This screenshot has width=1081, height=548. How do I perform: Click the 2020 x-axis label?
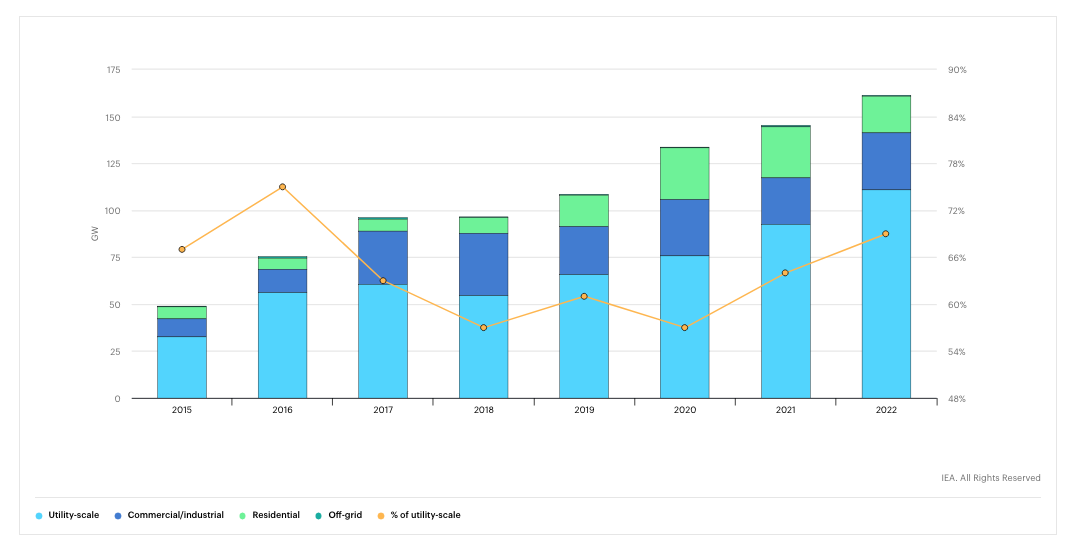pos(685,410)
